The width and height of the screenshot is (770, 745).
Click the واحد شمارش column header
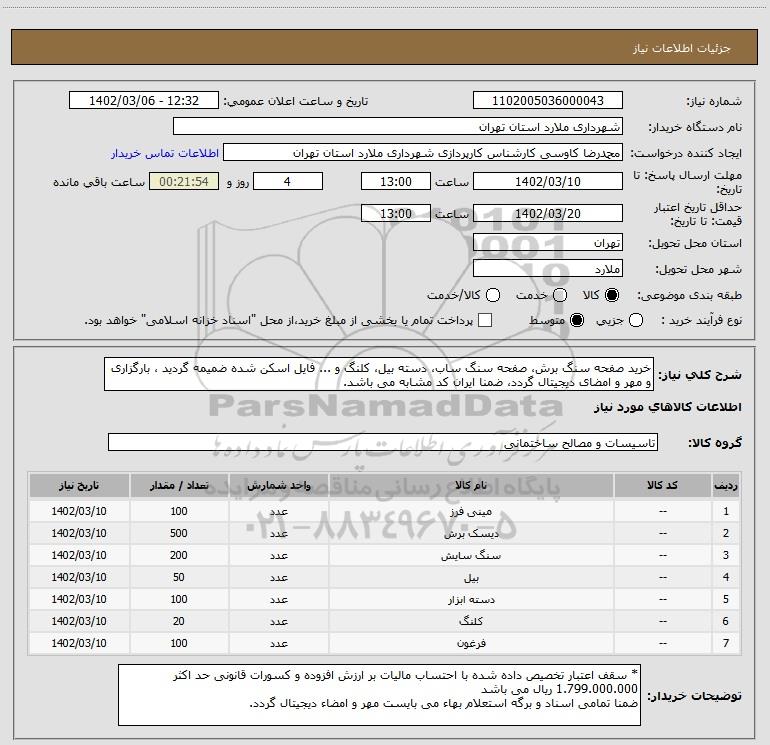278,485
